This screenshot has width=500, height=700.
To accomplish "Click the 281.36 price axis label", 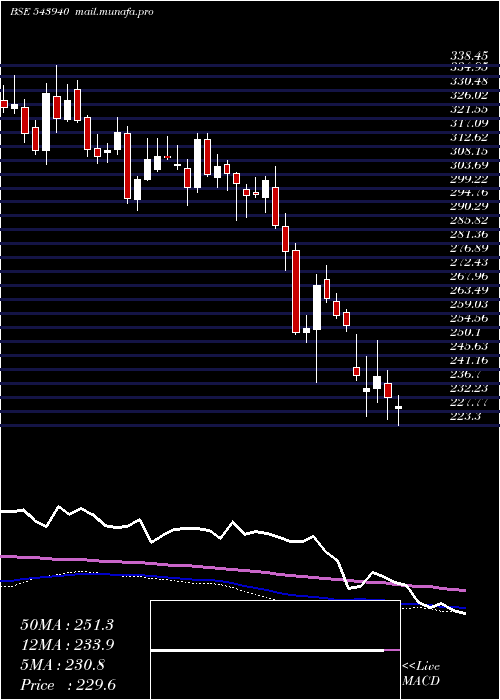I will (468, 235).
